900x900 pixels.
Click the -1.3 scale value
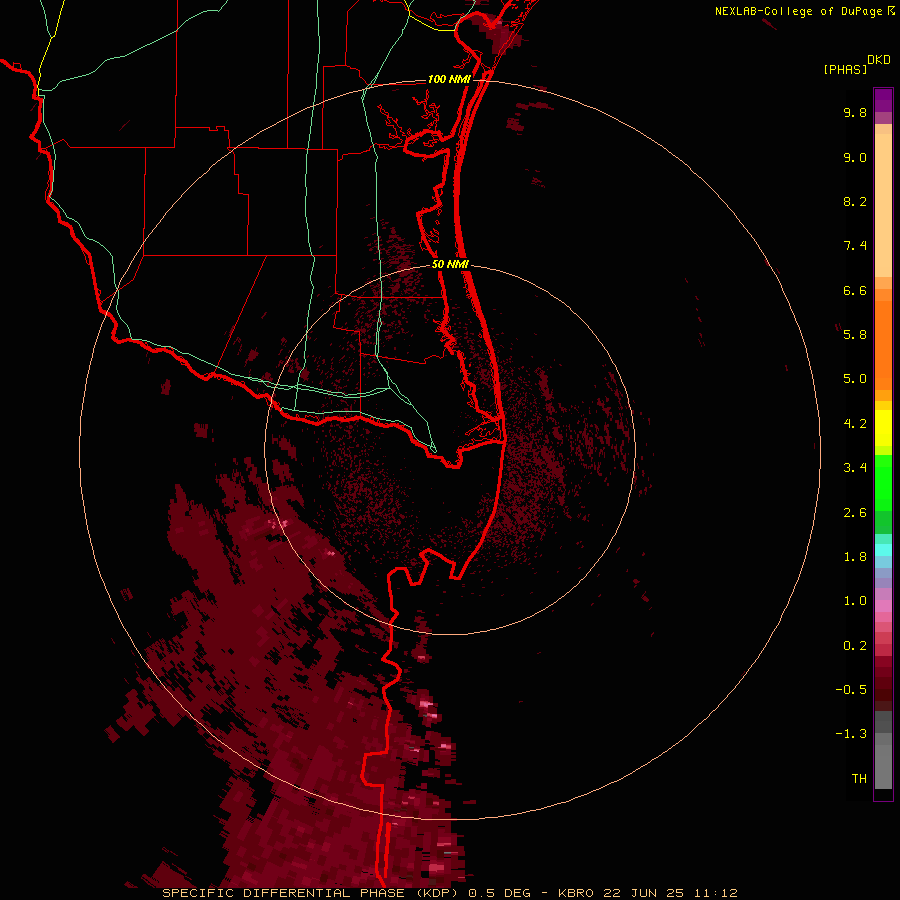851,734
